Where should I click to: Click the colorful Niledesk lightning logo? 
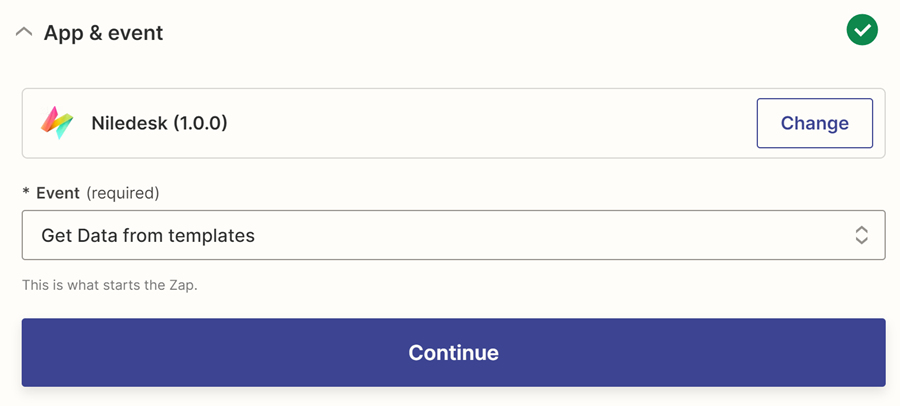point(57,123)
